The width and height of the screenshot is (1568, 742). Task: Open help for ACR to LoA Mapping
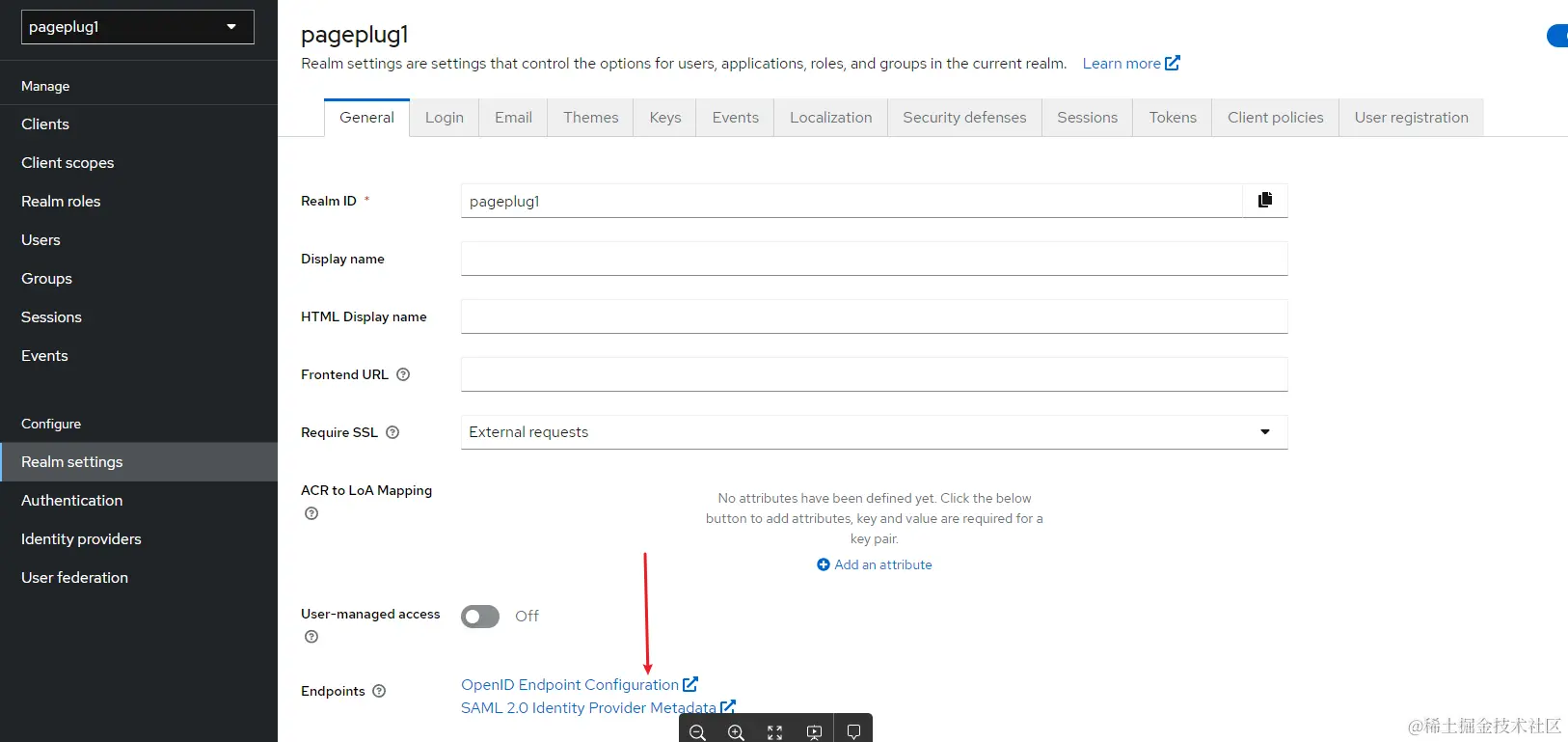[x=311, y=513]
